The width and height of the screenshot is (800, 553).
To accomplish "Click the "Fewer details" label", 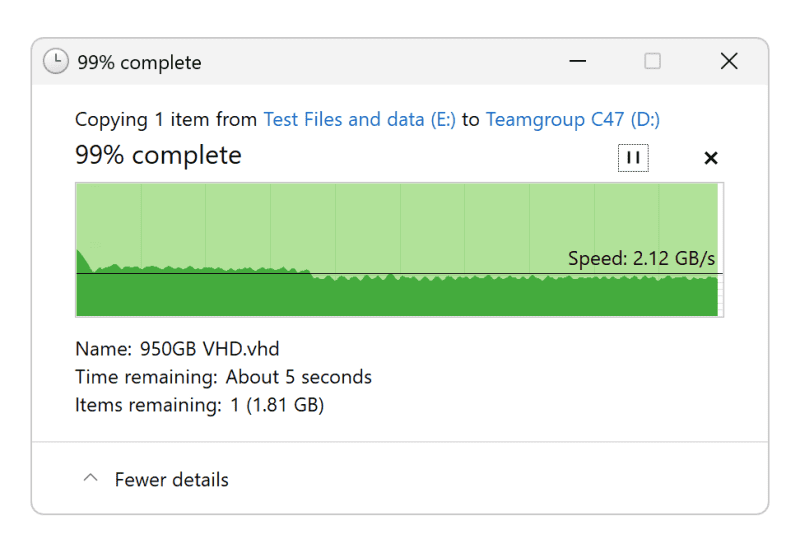I will 171,480.
